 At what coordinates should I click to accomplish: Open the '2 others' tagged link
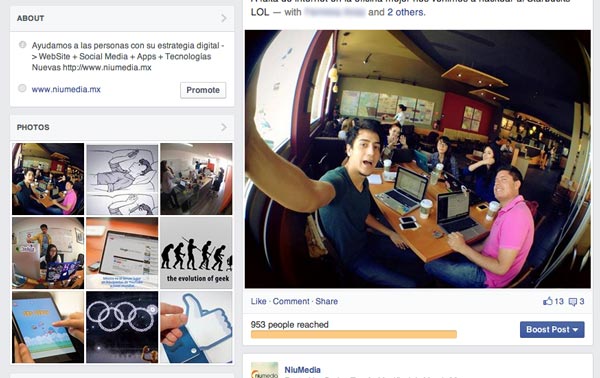[x=405, y=12]
